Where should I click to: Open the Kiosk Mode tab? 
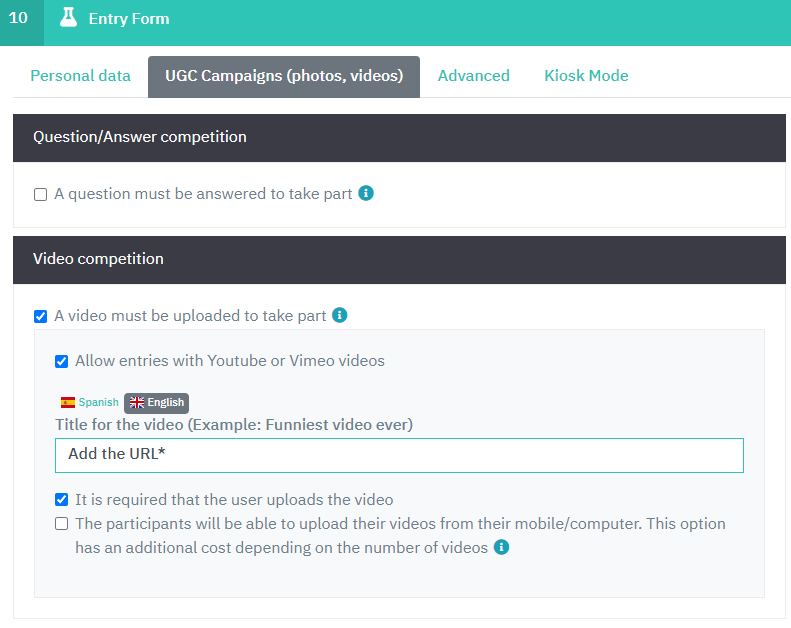tap(586, 76)
